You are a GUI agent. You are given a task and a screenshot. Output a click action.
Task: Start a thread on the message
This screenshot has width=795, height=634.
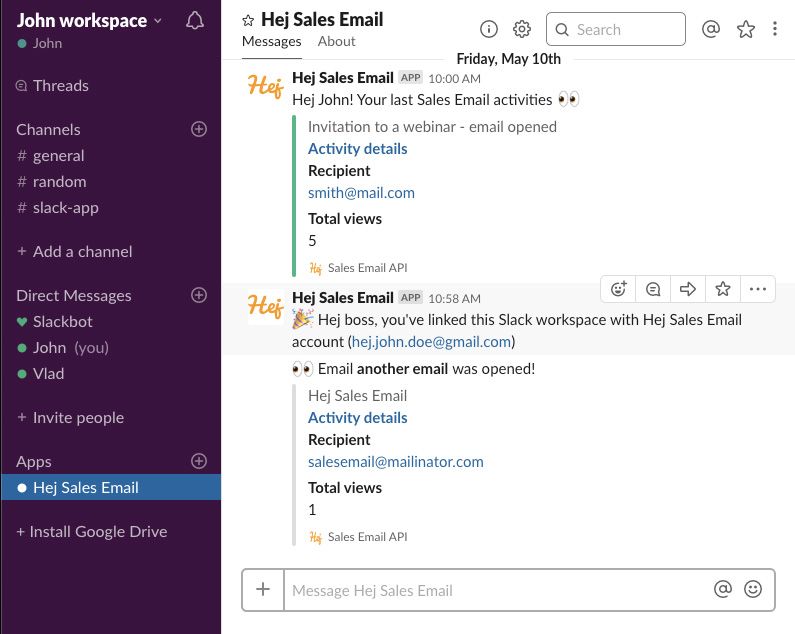653,289
